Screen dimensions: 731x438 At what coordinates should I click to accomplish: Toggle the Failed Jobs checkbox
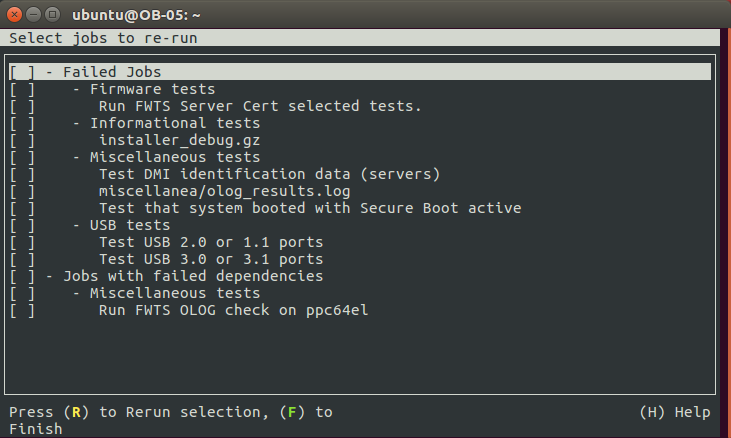click(x=22, y=72)
